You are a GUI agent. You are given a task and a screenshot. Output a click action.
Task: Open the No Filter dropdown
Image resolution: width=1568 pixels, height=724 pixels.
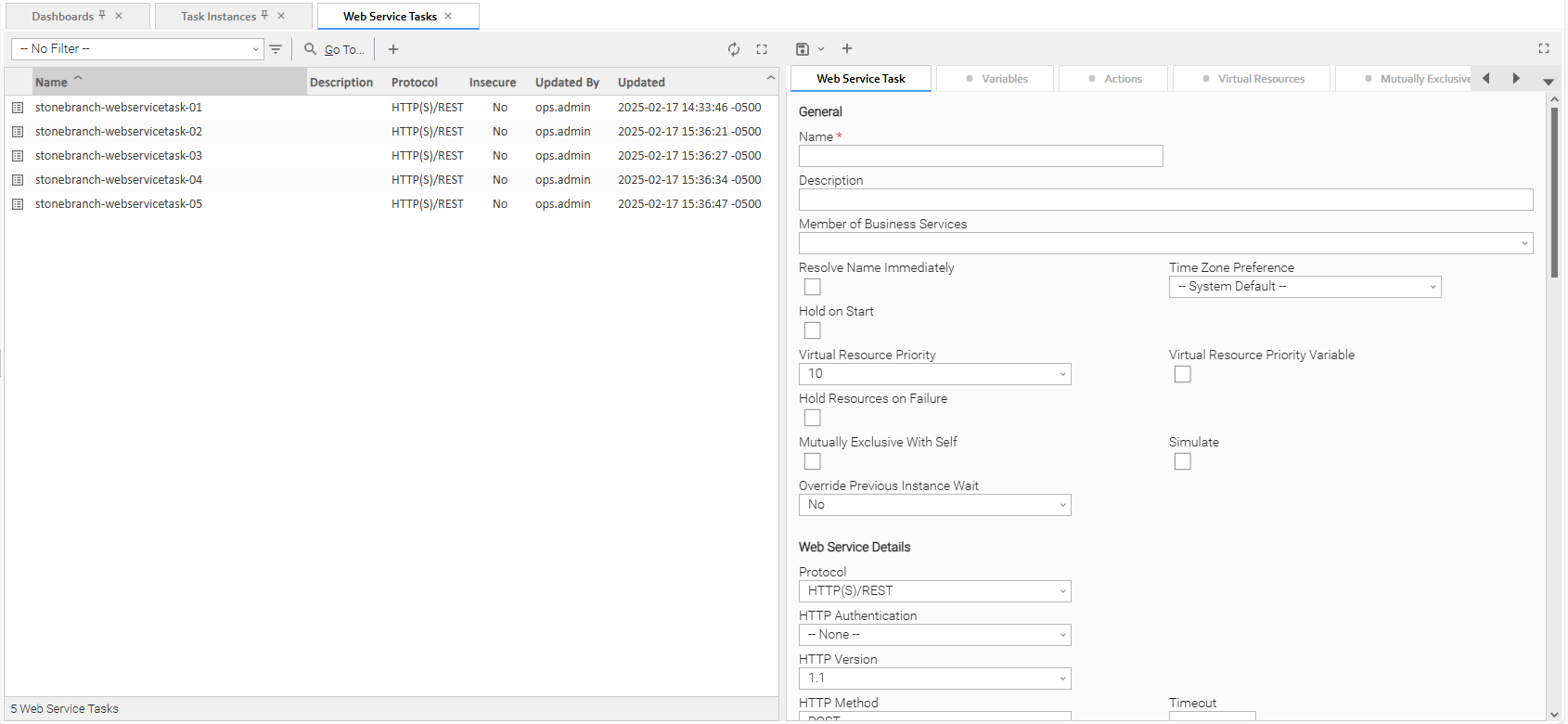coord(139,49)
